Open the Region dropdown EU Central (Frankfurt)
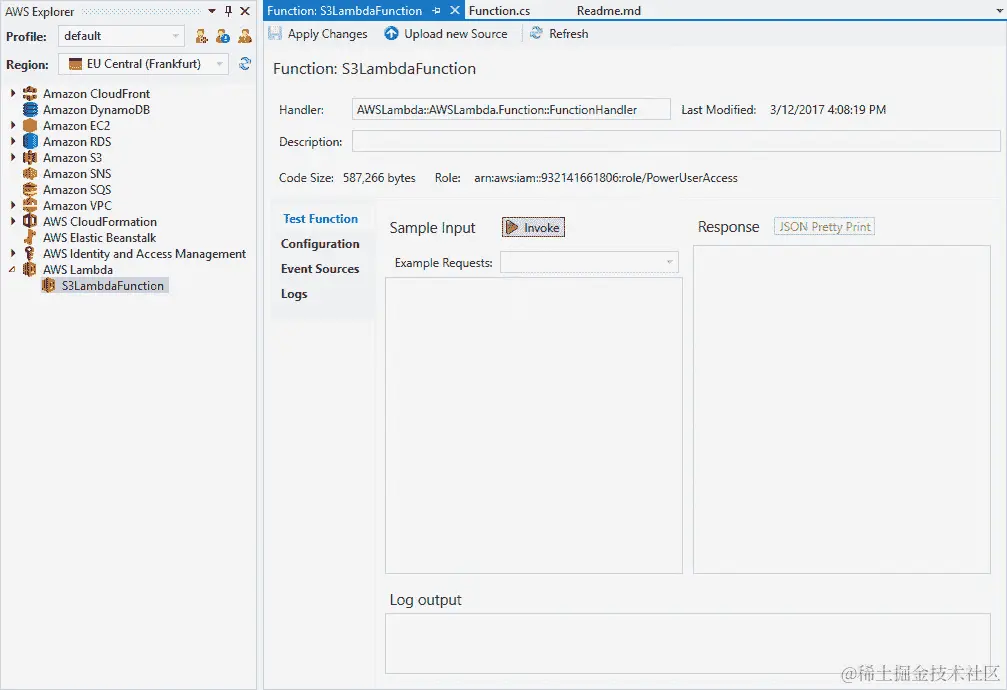The width and height of the screenshot is (1007, 690). tap(143, 64)
